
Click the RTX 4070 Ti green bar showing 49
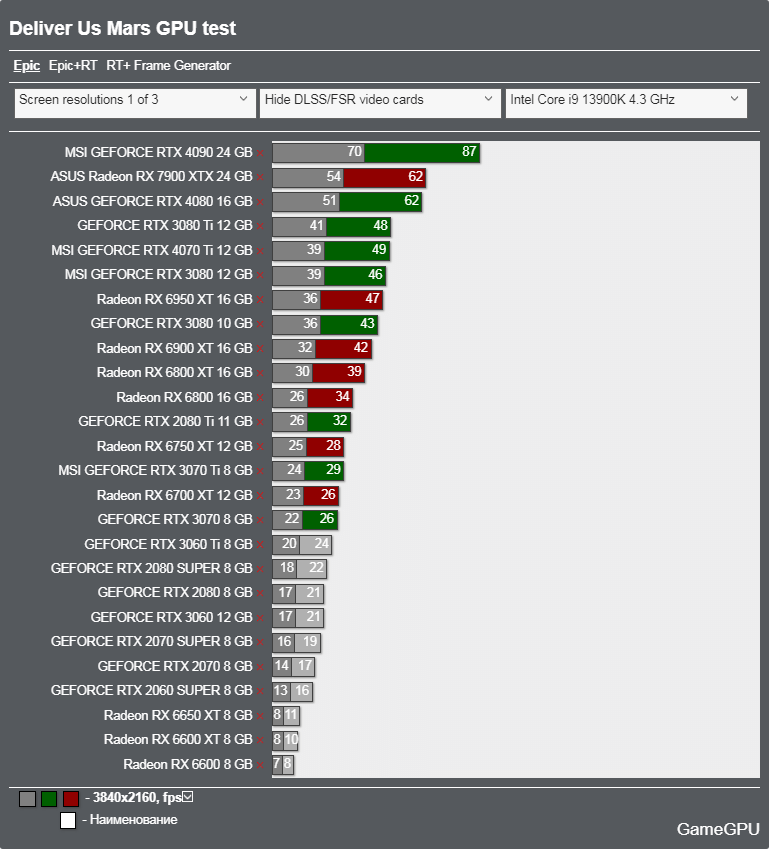point(357,251)
